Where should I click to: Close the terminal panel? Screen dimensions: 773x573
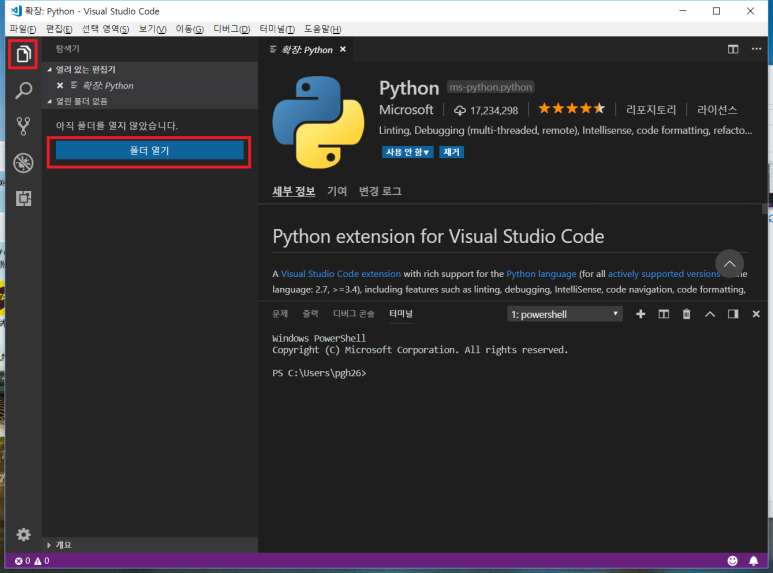click(x=756, y=314)
